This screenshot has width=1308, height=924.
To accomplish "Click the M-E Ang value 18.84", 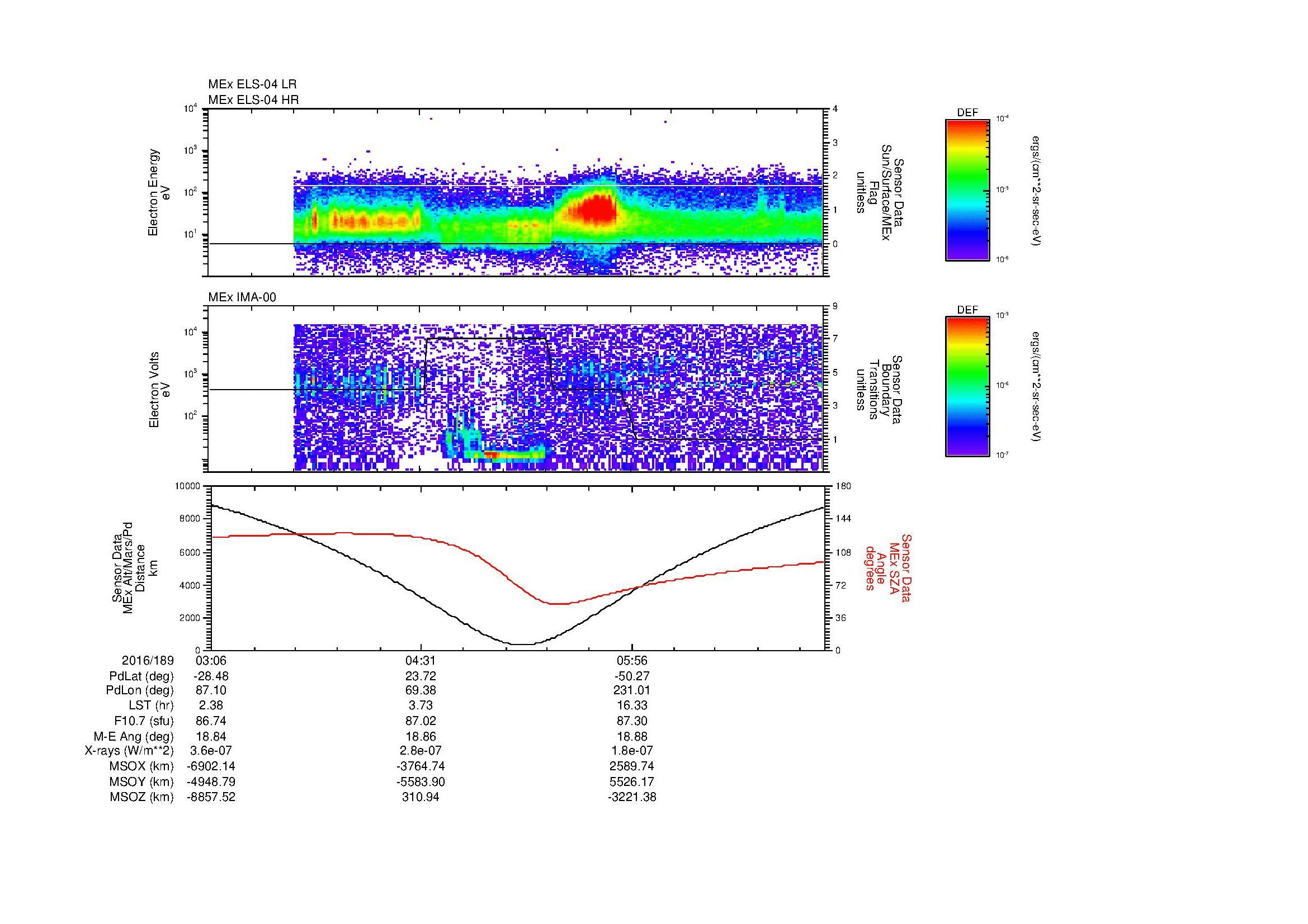I will [211, 736].
